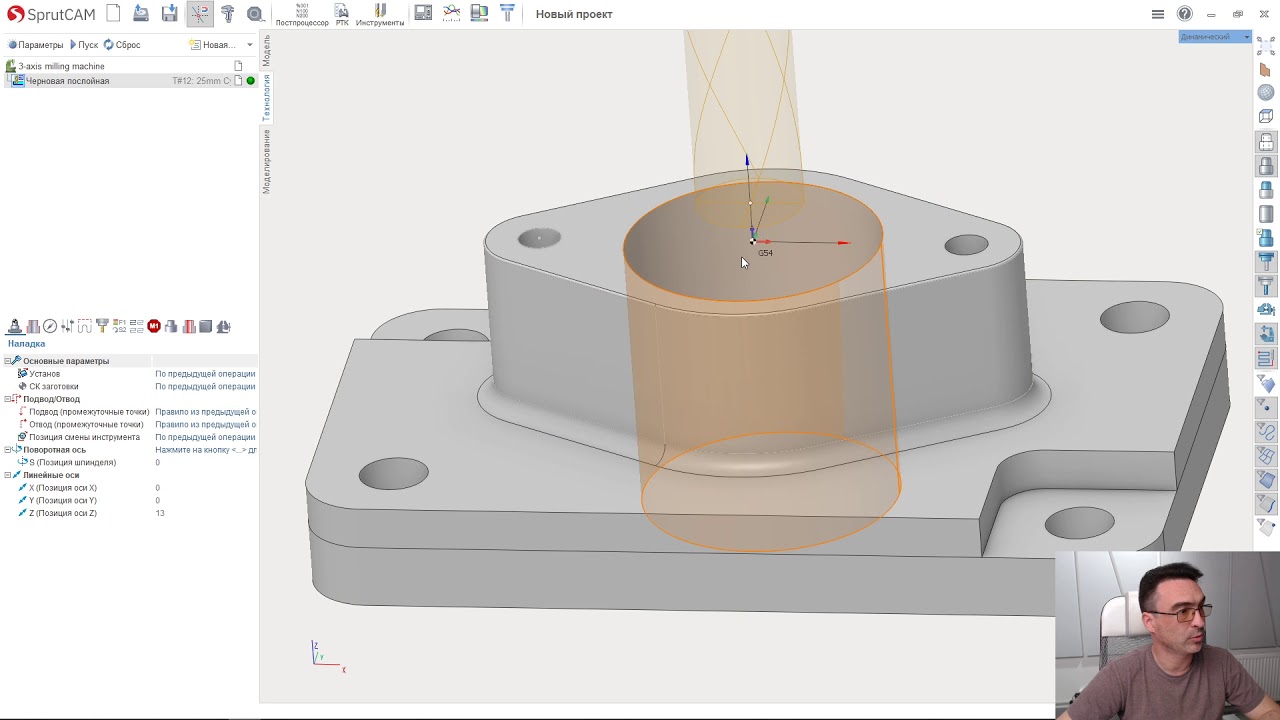Select Подвод (промежуточные точки) row
Image resolution: width=1280 pixels, height=720 pixels.
click(x=130, y=412)
